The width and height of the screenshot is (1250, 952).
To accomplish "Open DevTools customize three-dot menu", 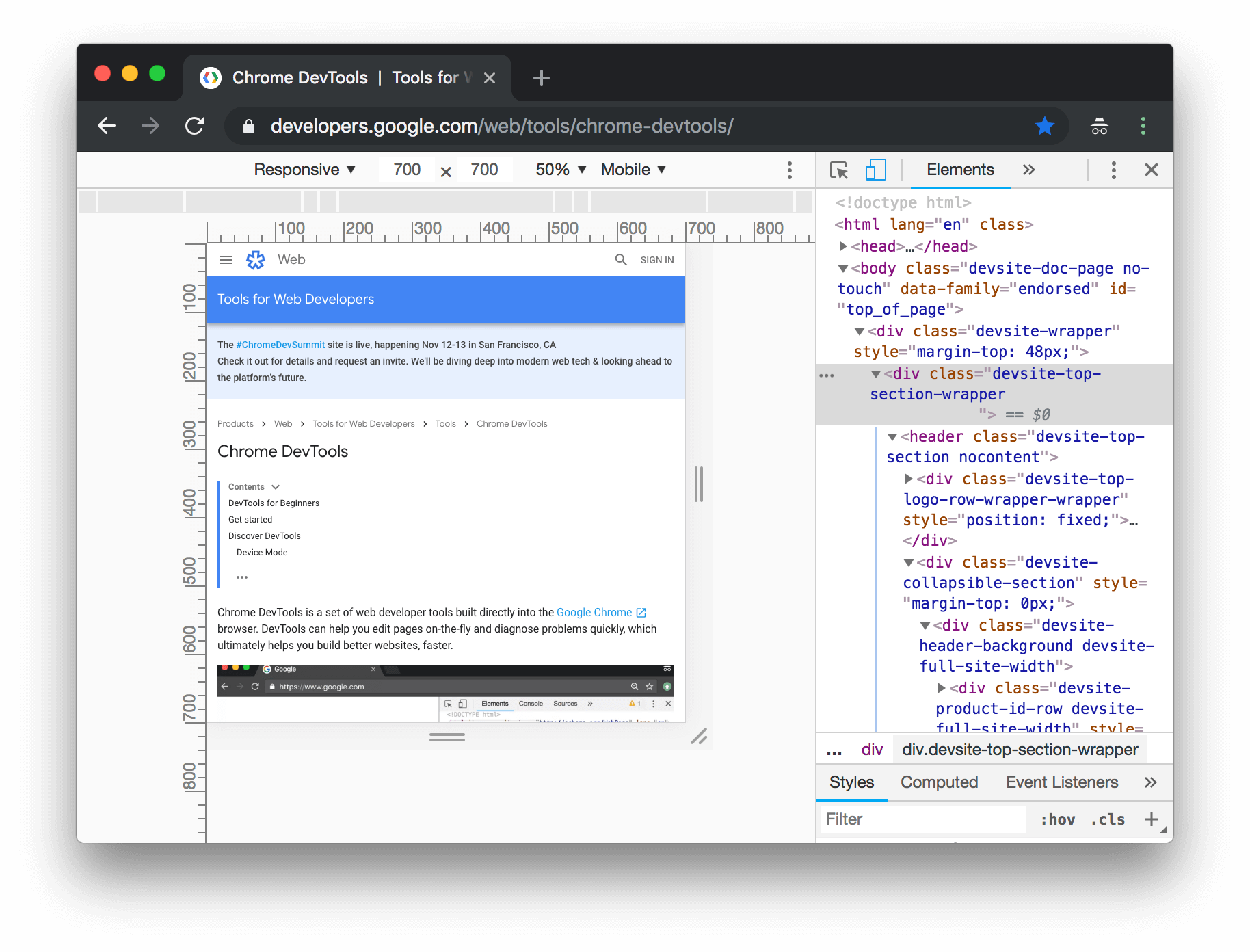I will (x=1113, y=170).
